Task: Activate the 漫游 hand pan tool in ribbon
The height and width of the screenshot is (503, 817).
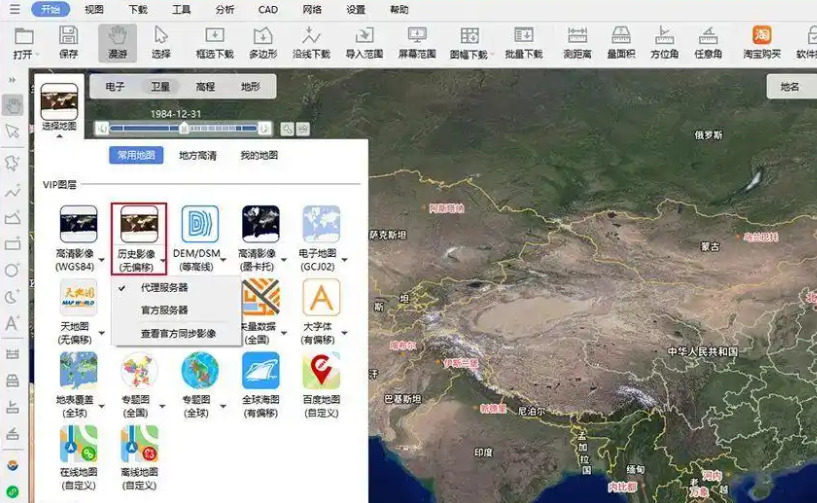Action: (117, 43)
